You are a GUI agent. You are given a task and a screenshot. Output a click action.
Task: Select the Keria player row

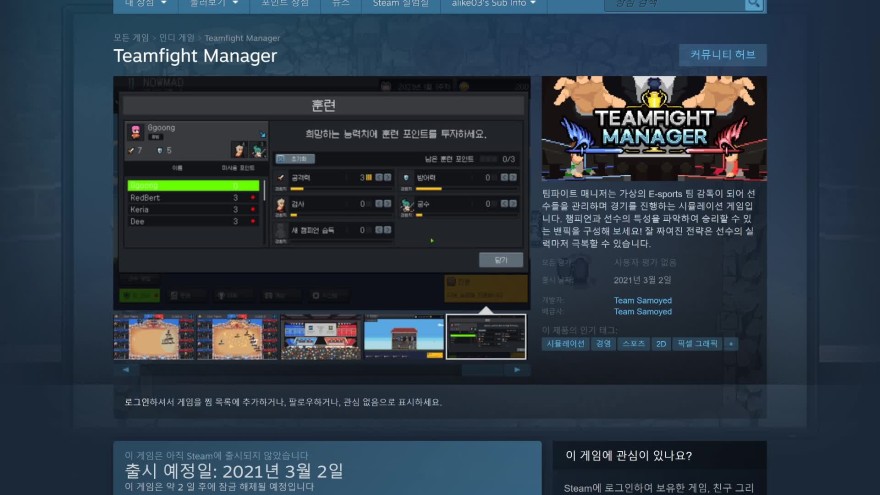[193, 209]
